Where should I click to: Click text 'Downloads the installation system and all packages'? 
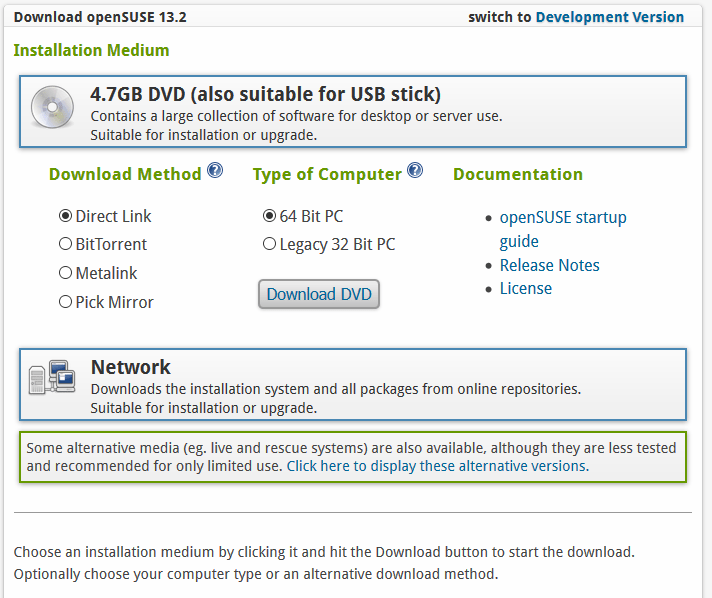click(x=255, y=389)
